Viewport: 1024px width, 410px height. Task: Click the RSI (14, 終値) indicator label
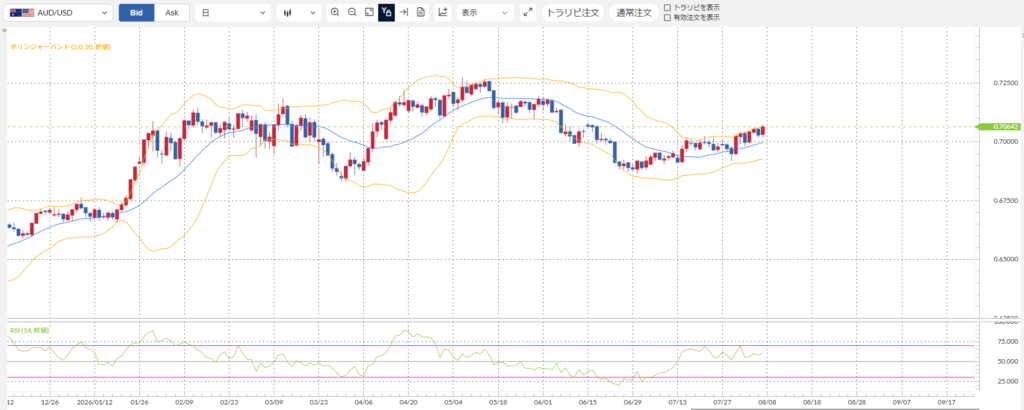tap(29, 330)
